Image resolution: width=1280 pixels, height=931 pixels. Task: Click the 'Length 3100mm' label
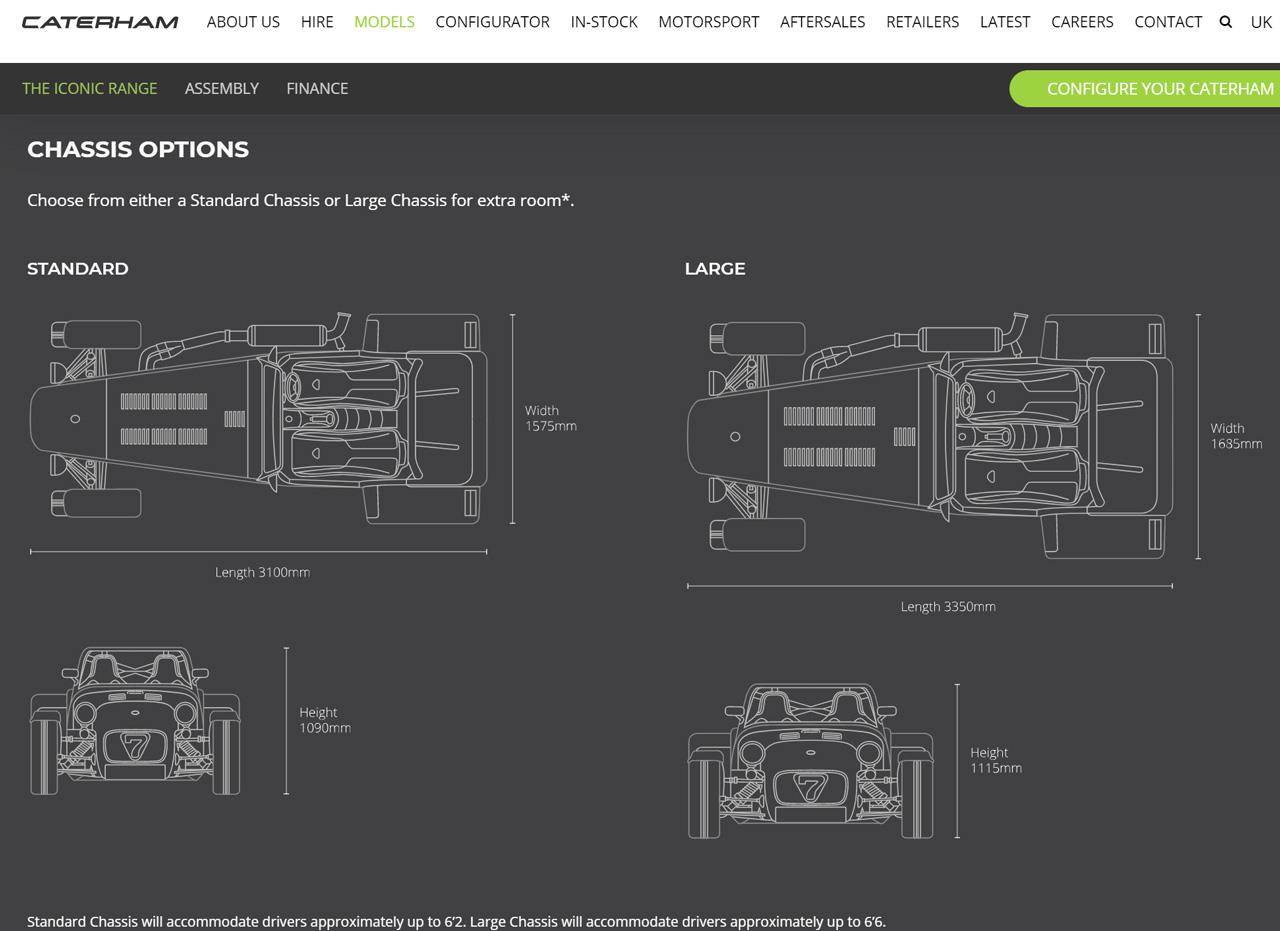click(x=262, y=572)
